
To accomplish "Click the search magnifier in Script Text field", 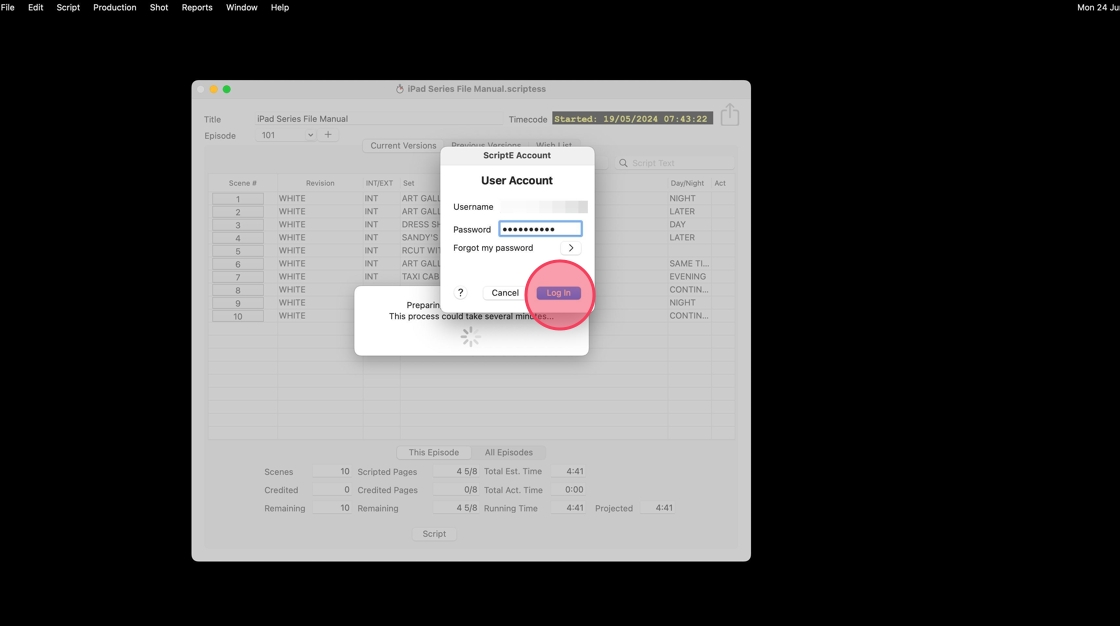I will 624,163.
